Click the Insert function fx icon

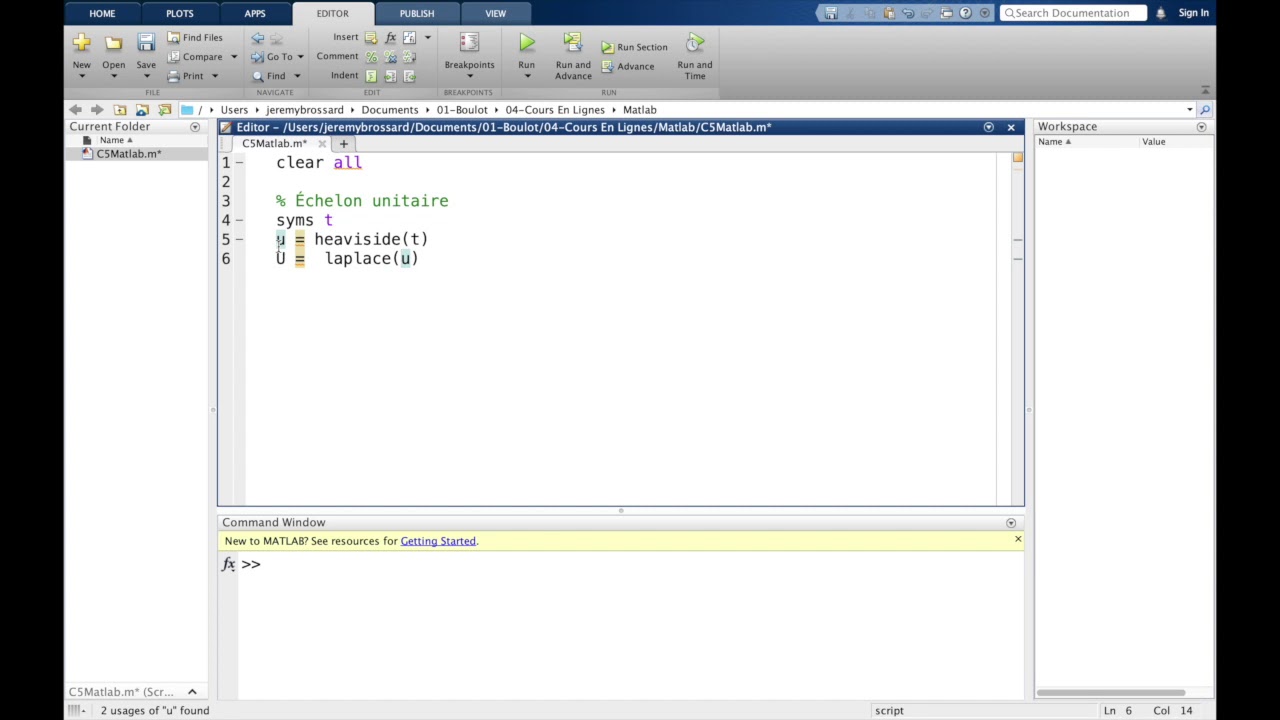[390, 38]
